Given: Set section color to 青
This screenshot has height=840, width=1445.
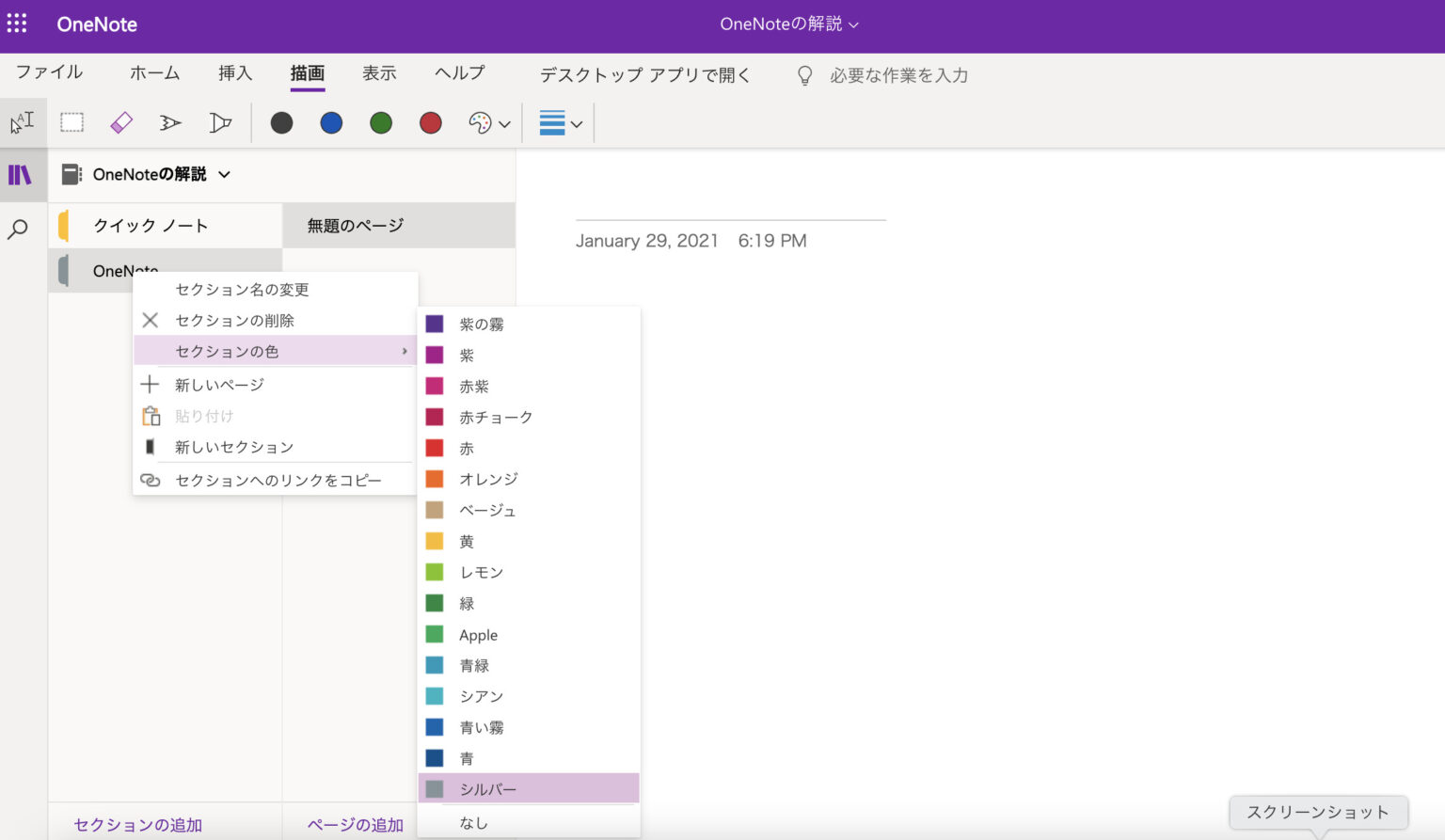Looking at the screenshot, I should pyautogui.click(x=529, y=759).
